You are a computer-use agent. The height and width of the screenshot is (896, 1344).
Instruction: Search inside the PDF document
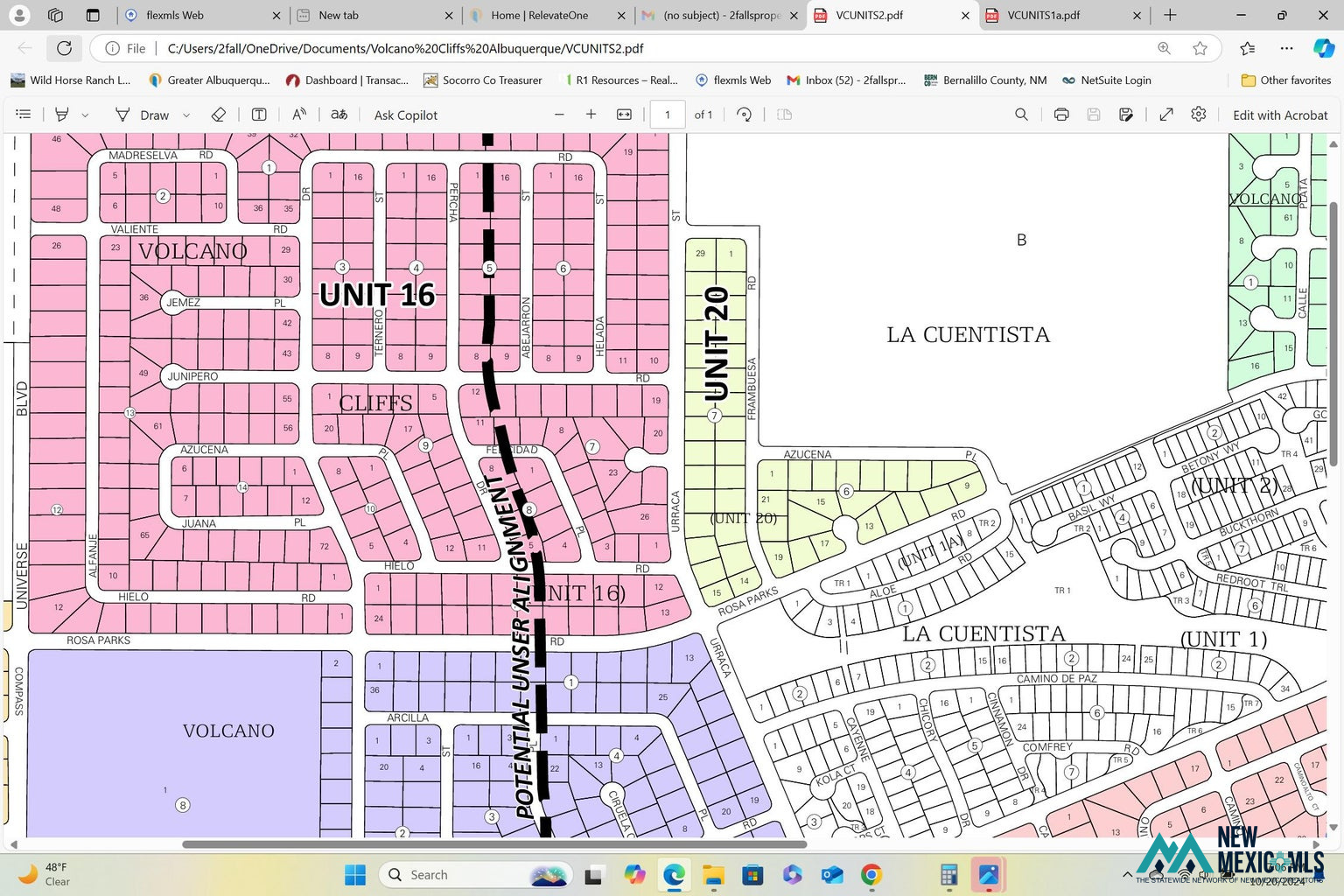[1021, 115]
